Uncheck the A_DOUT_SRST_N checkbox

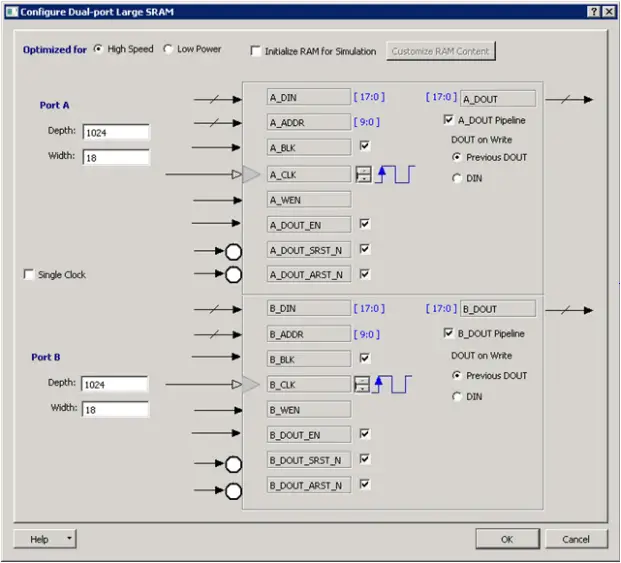coord(364,249)
